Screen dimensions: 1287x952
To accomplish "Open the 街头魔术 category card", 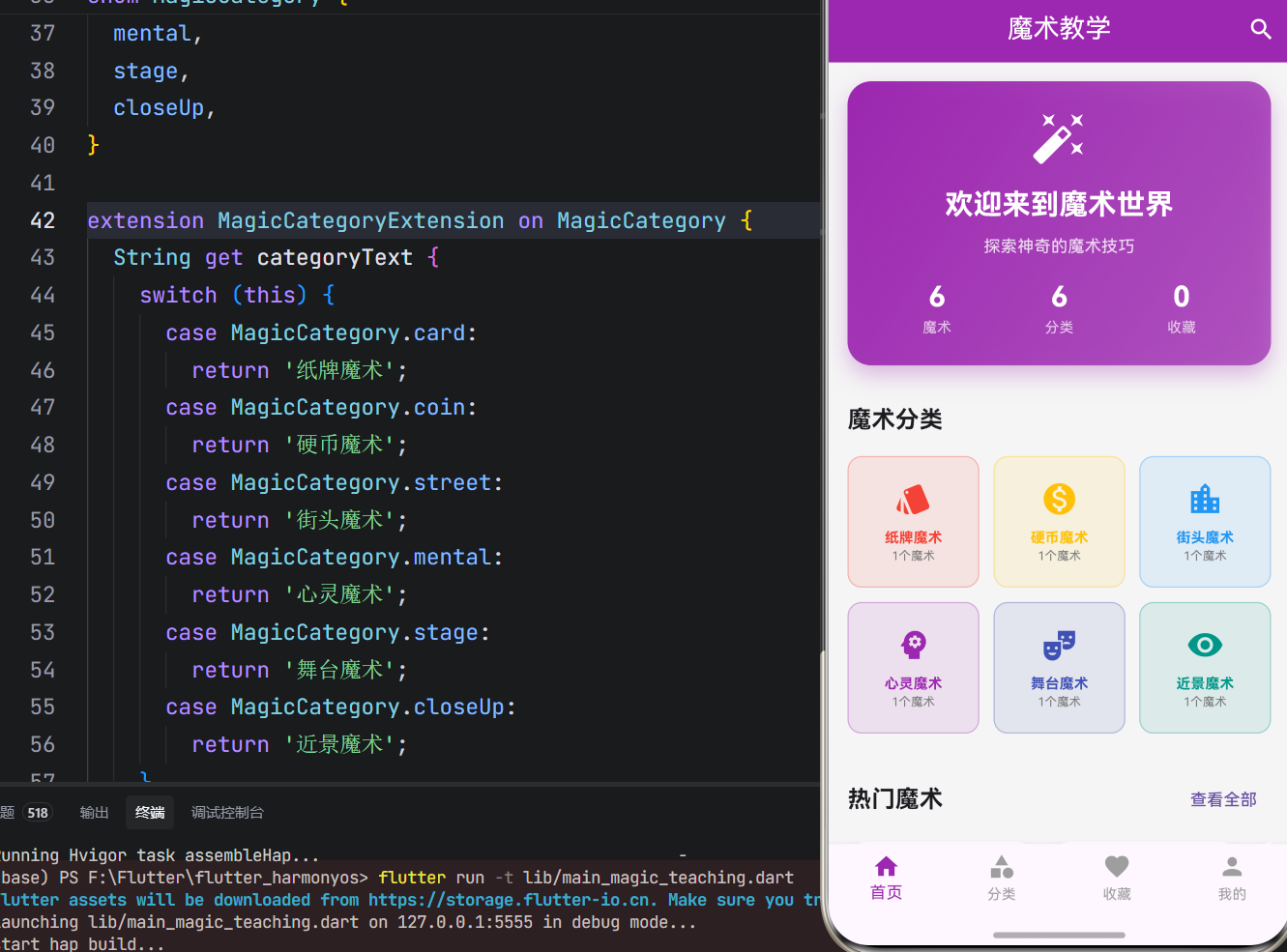I will [x=1204, y=521].
